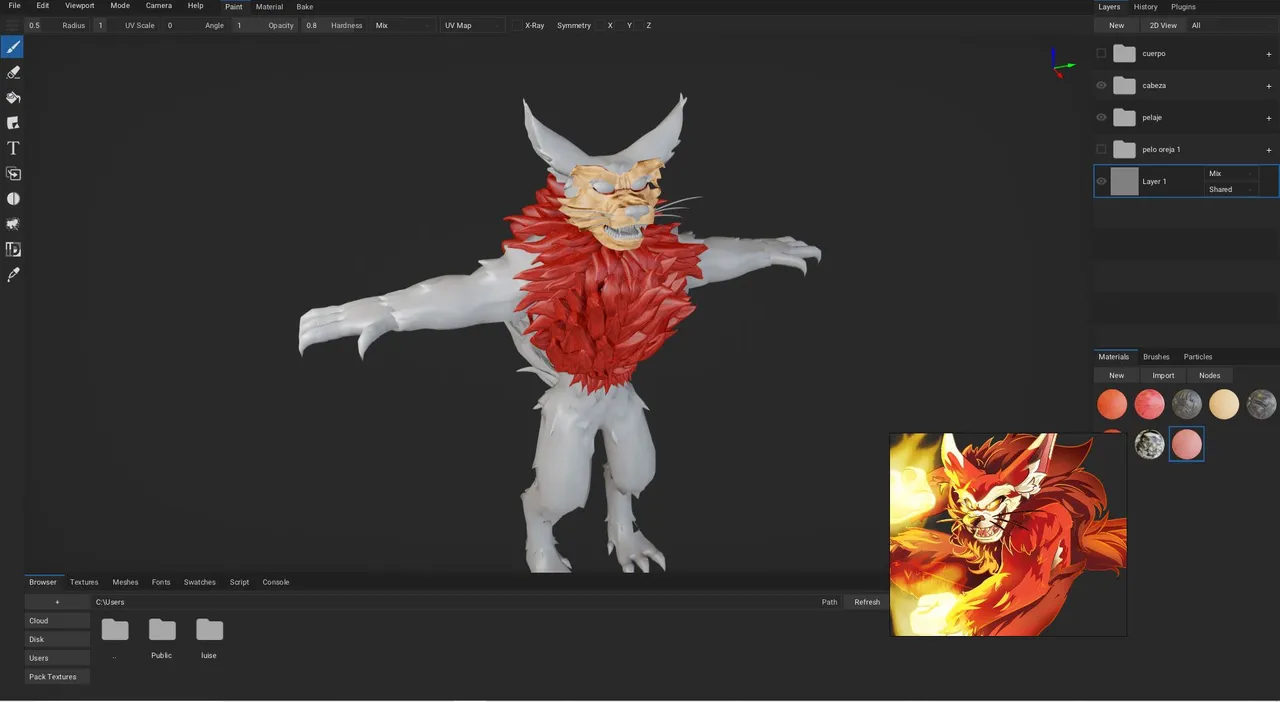Open the Public folder in browser
Image resolution: width=1280 pixels, height=702 pixels.
click(162, 630)
